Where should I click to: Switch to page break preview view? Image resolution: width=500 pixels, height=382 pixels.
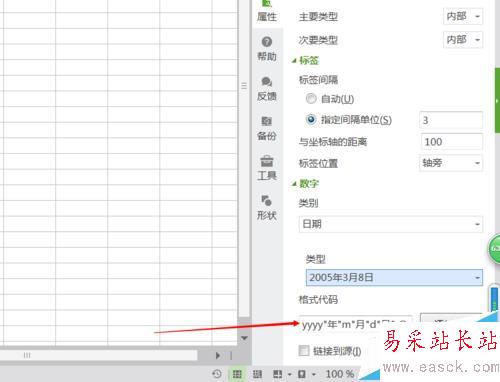(257, 374)
